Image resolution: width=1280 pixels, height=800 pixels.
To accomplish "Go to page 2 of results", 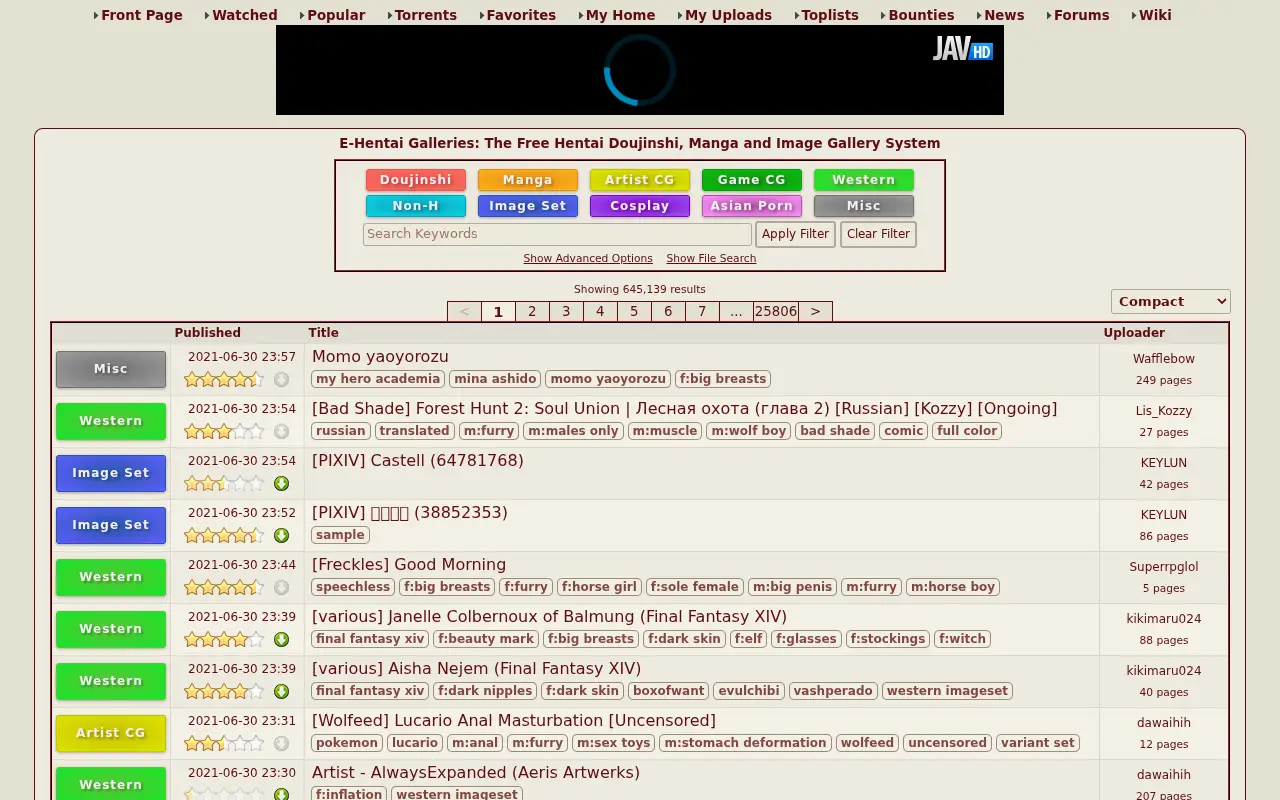I will [x=532, y=311].
